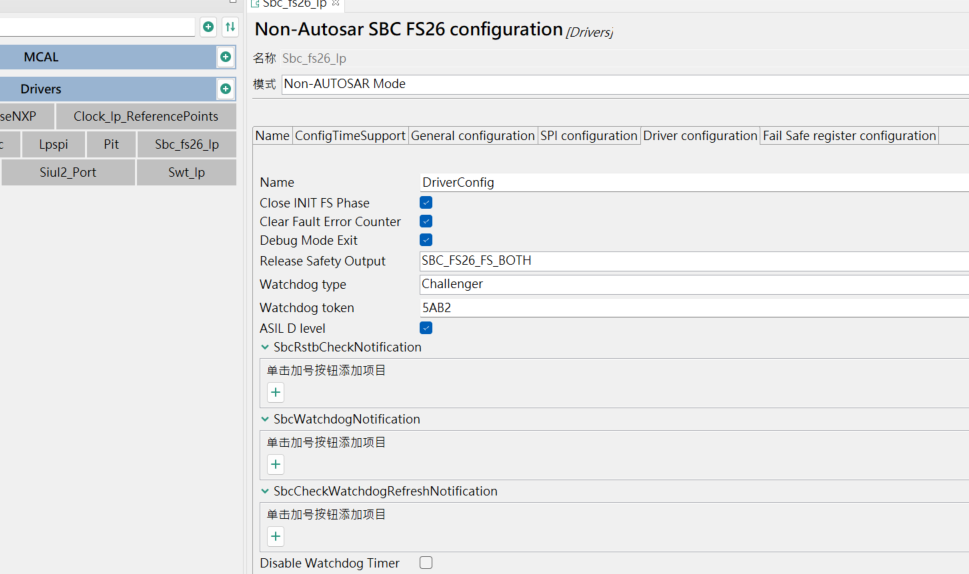This screenshot has width=969, height=574.
Task: Open the Release Safety Output dropdown
Action: coord(694,261)
